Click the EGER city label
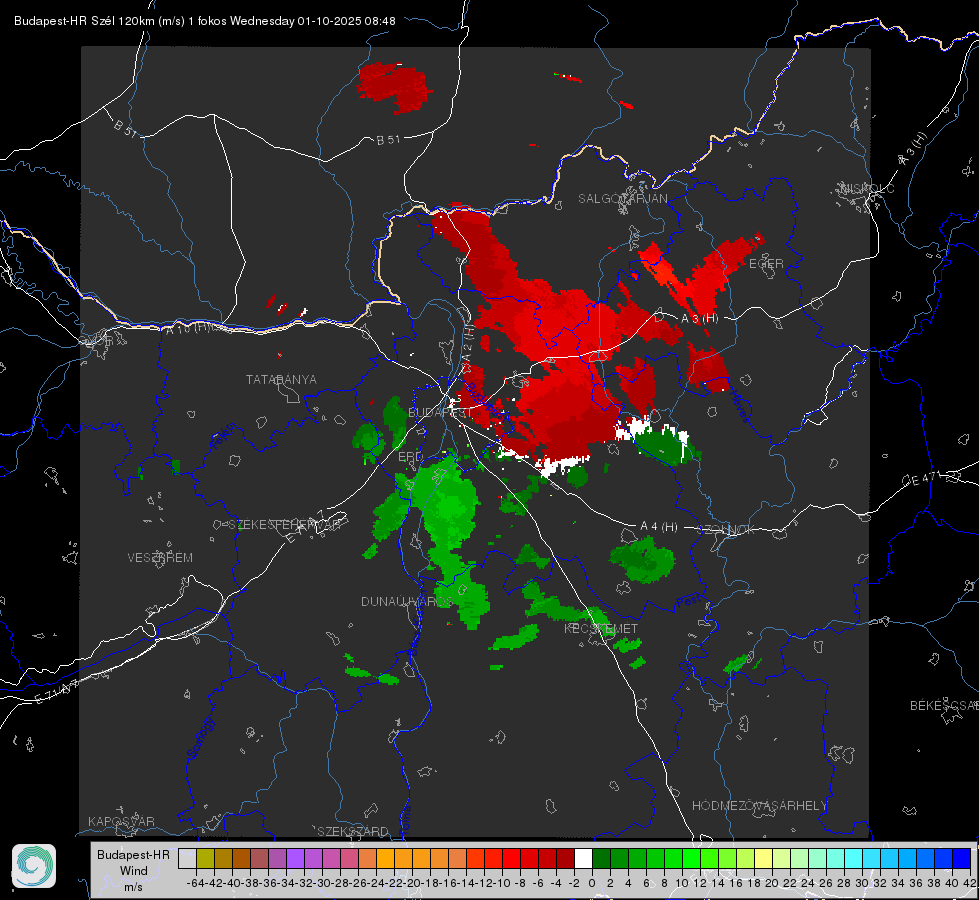The width and height of the screenshot is (979, 900). tap(766, 264)
